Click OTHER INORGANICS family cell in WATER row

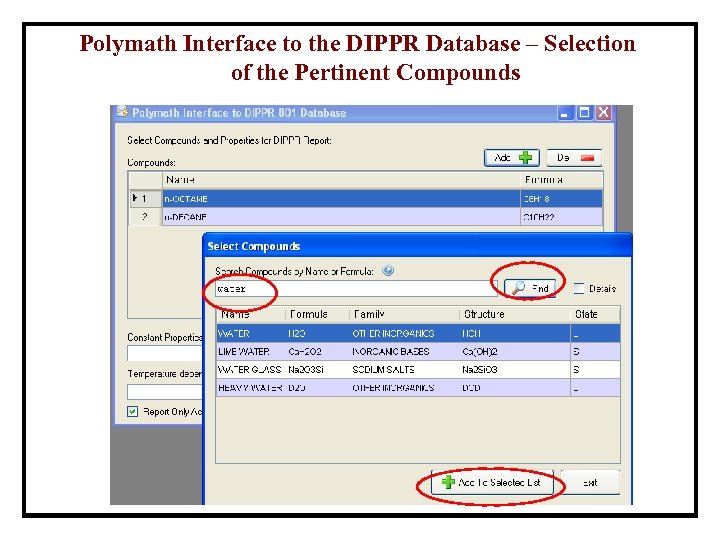(404, 333)
